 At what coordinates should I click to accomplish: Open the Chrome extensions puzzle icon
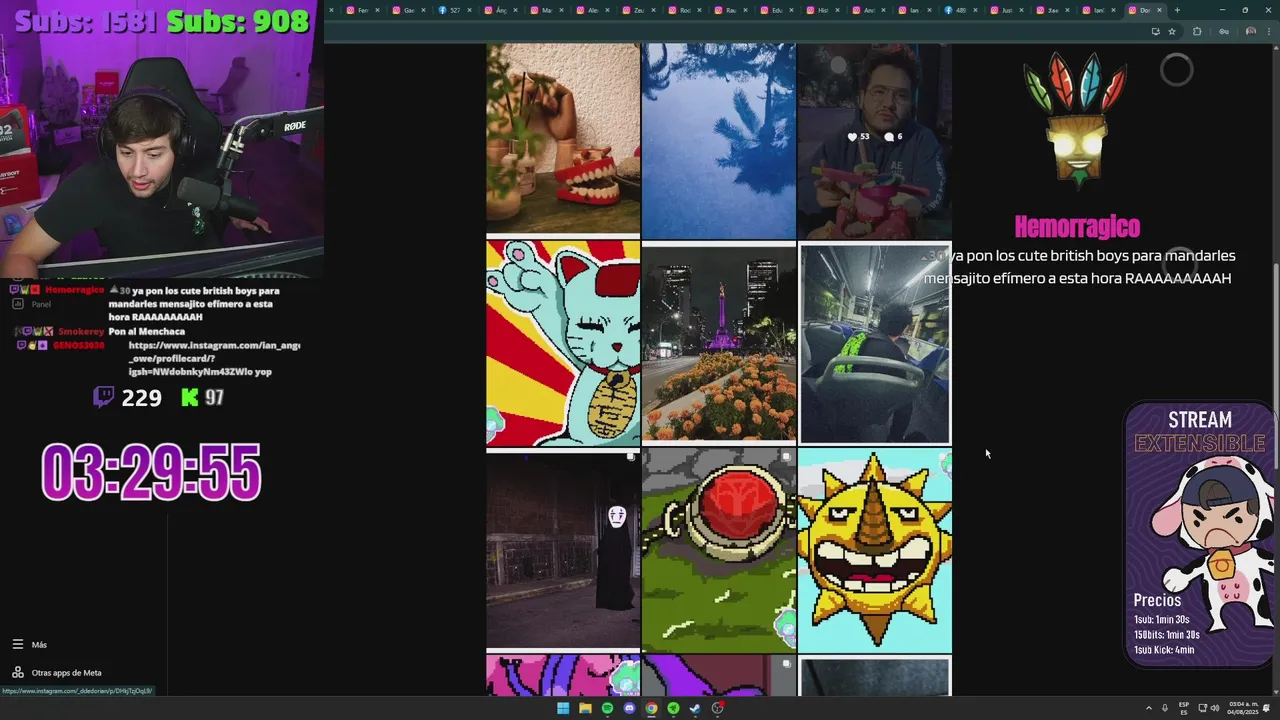pyautogui.click(x=1197, y=31)
